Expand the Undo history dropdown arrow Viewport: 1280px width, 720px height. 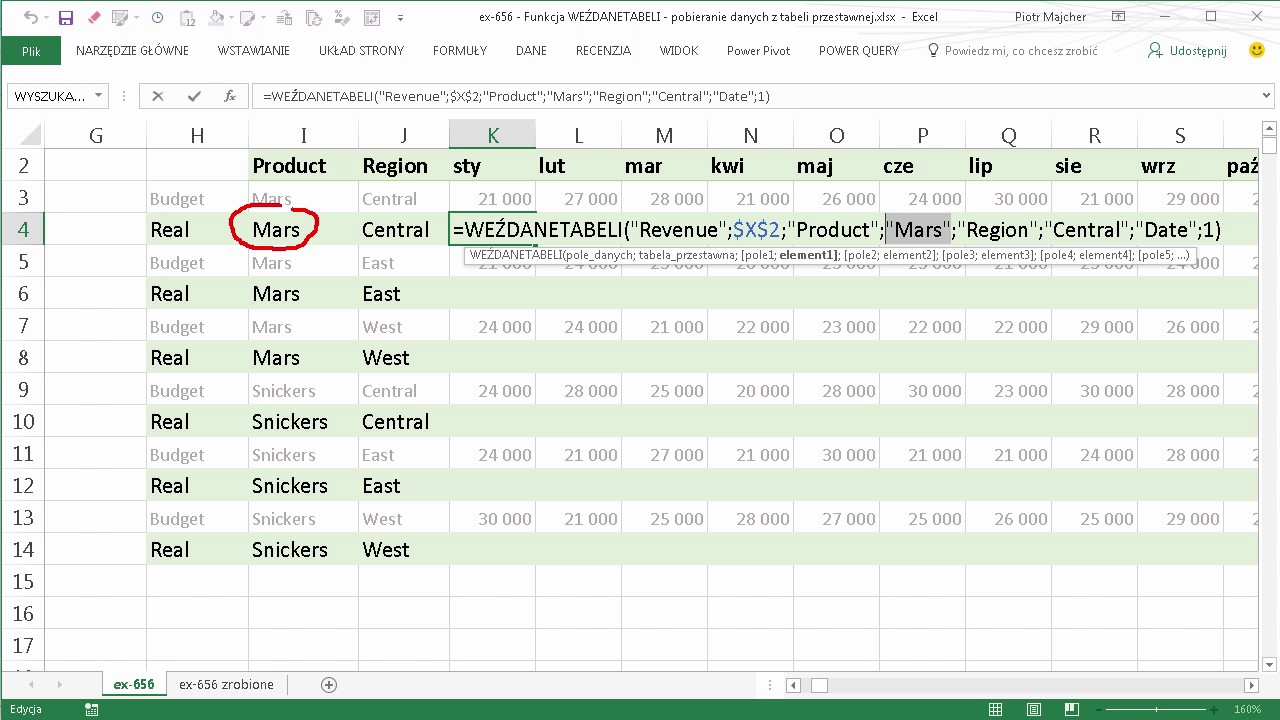point(46,18)
